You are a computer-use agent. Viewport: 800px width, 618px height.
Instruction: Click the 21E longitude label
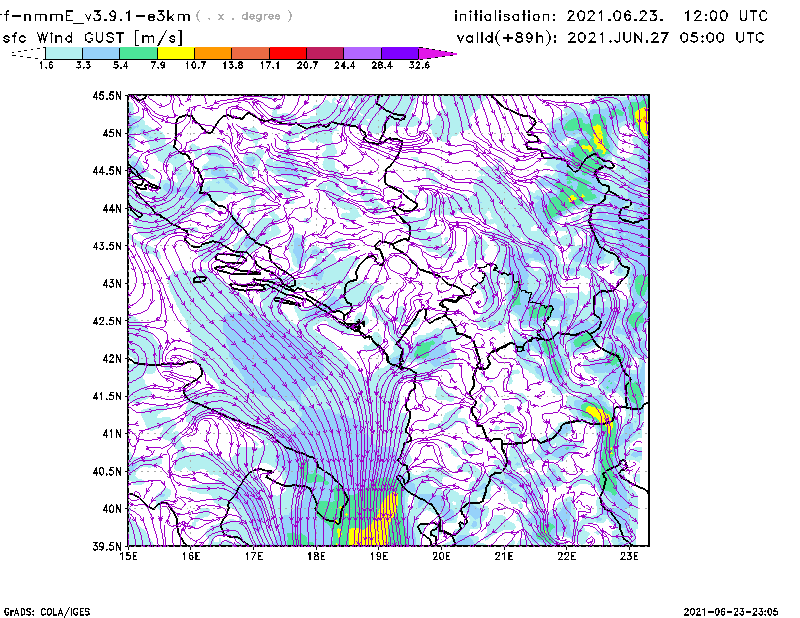[504, 556]
